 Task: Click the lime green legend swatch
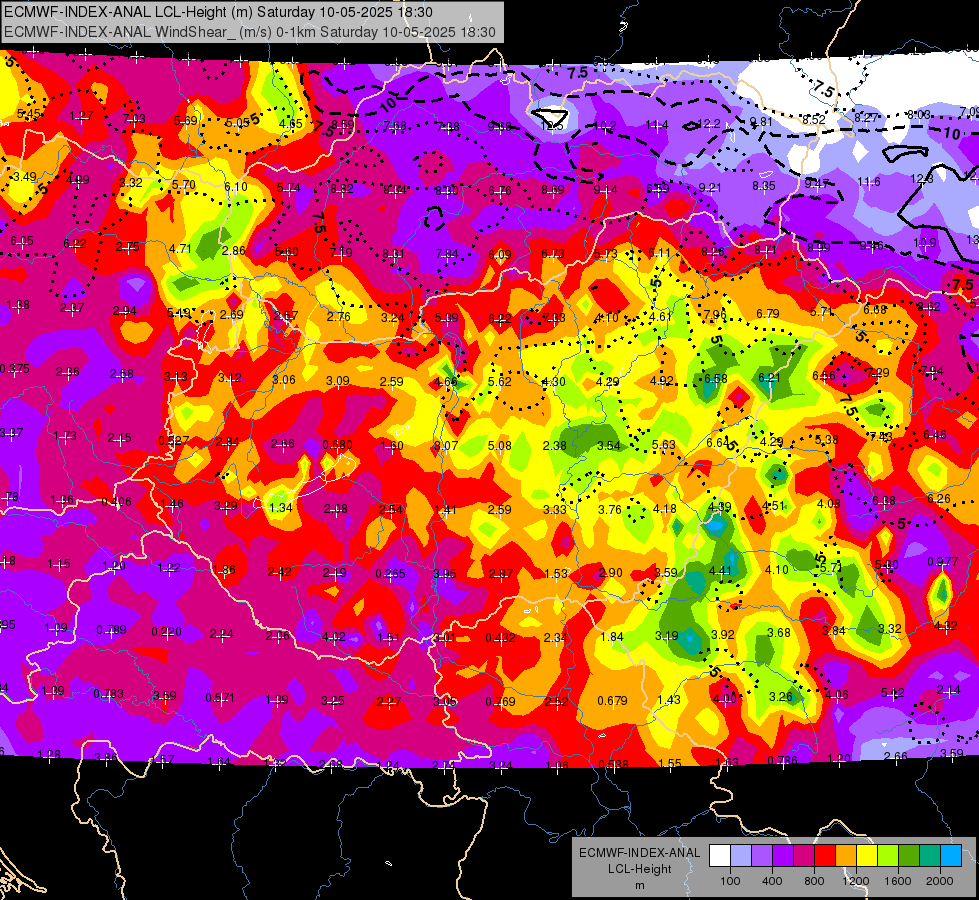click(888, 856)
